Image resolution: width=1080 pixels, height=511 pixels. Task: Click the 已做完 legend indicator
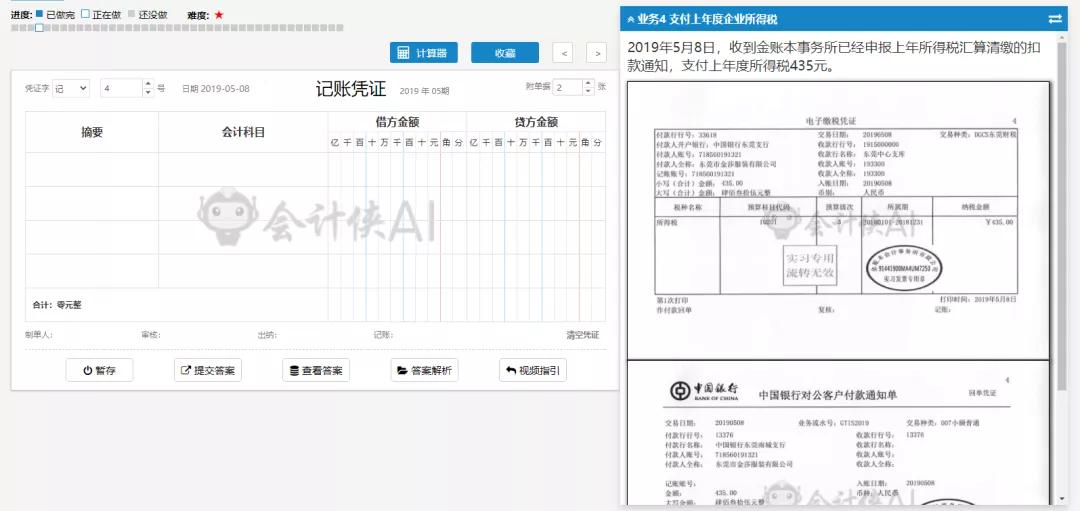pyautogui.click(x=39, y=14)
